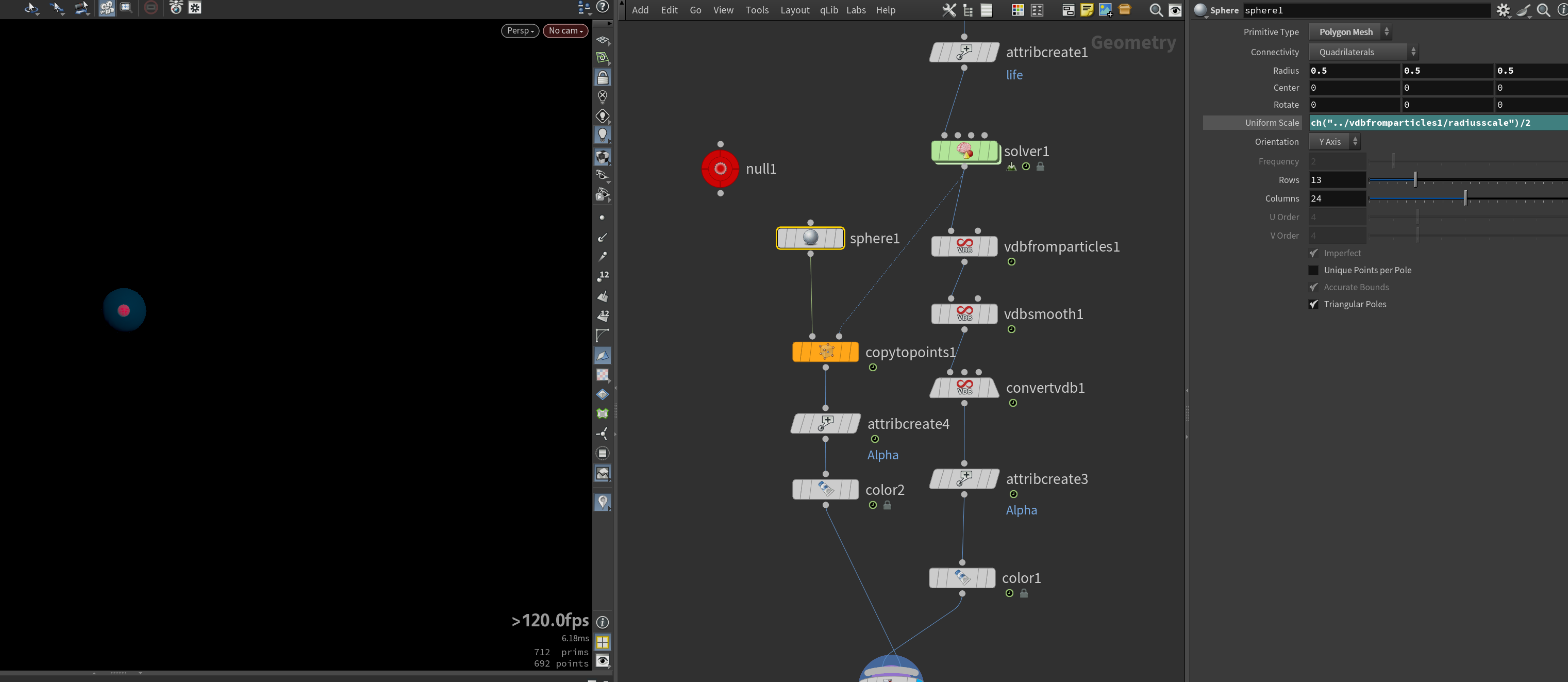Open the Layout menu in the network editor
This screenshot has height=682, width=1568.
[794, 10]
